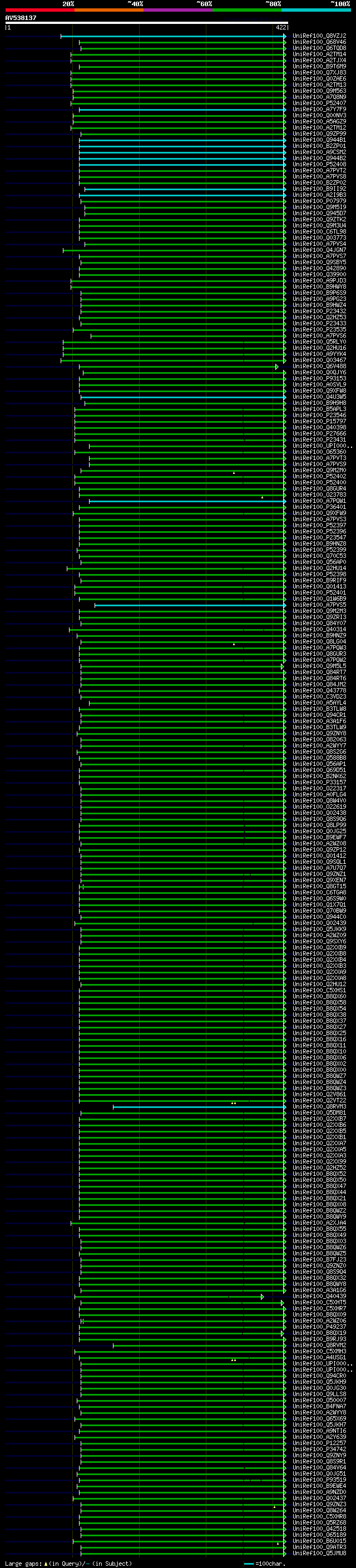Image resolution: width=356 pixels, height=1568 pixels.
Task: Click the cyan ~100% identity color segment
Action: click(x=316, y=10)
